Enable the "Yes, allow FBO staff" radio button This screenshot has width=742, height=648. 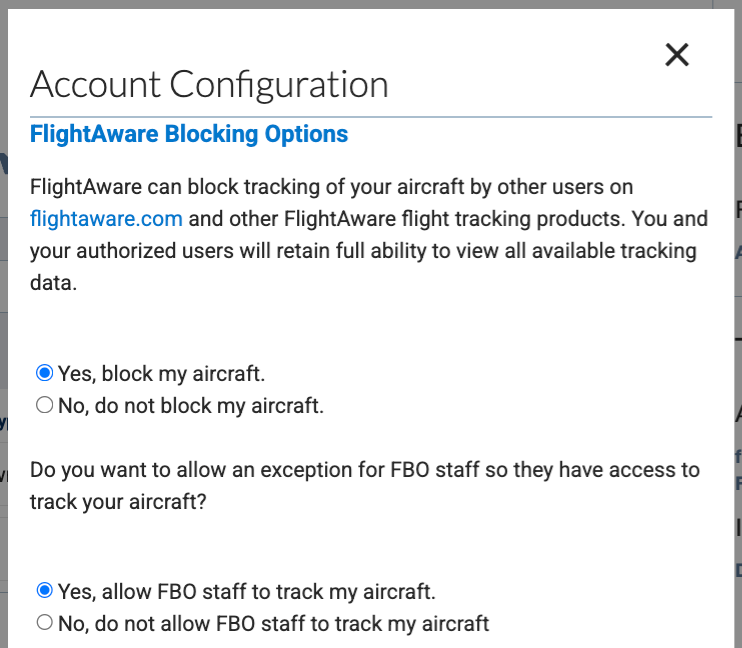[44, 590]
